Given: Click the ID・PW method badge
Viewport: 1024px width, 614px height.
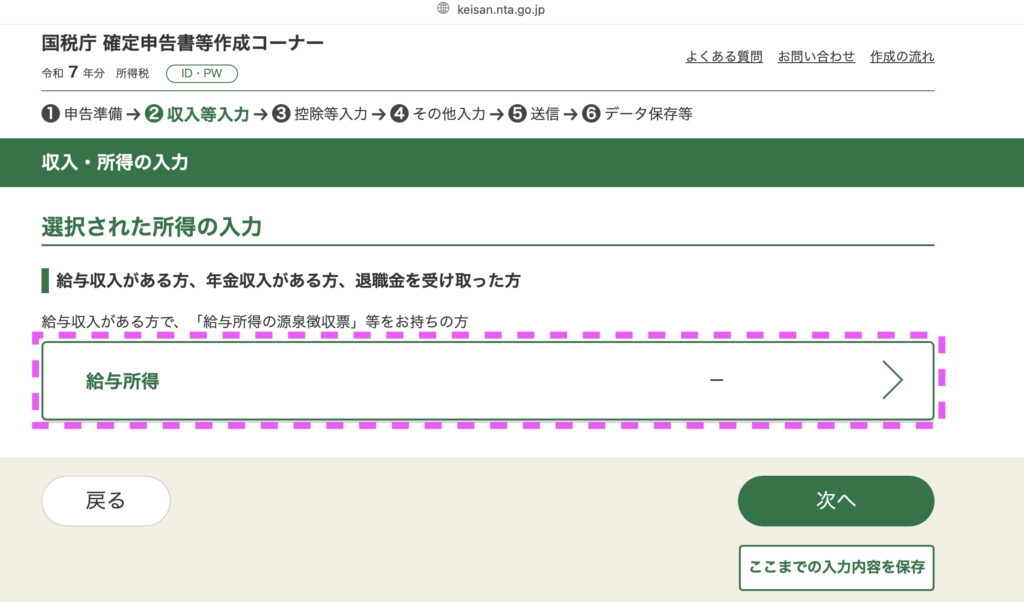Looking at the screenshot, I should 201,73.
